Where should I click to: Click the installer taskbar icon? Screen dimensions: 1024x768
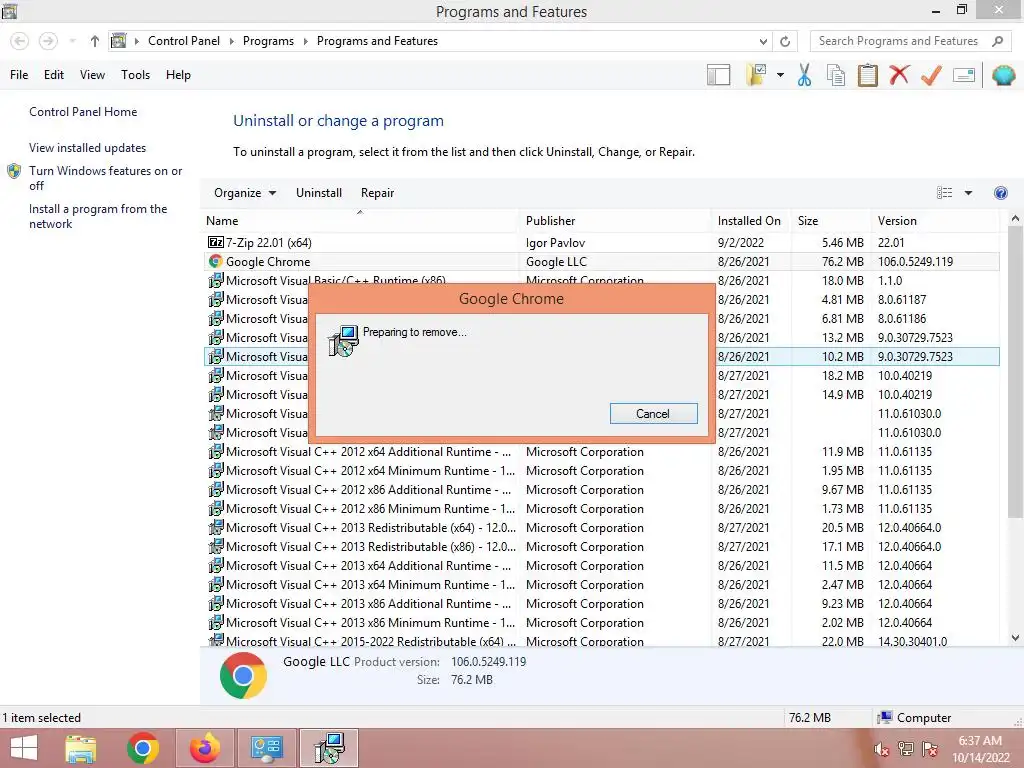click(x=329, y=748)
